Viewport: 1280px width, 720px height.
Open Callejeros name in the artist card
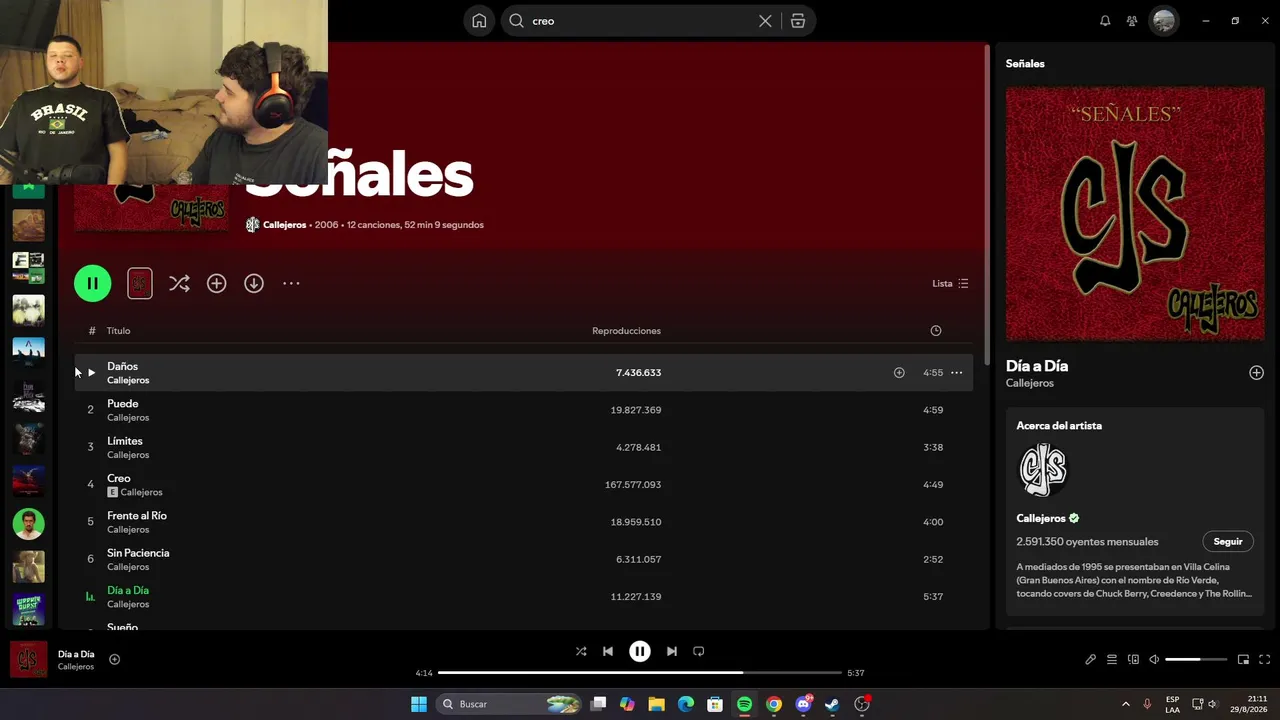1041,518
